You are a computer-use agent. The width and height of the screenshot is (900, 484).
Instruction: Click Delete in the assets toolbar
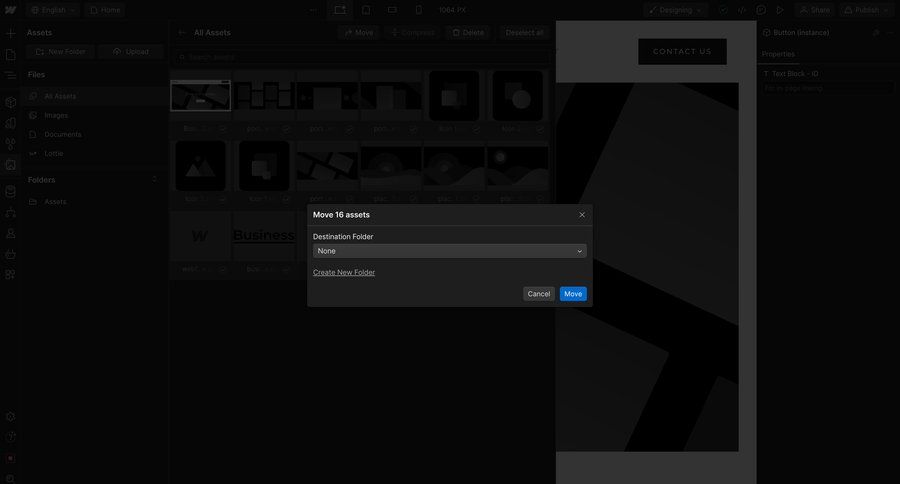coord(468,33)
